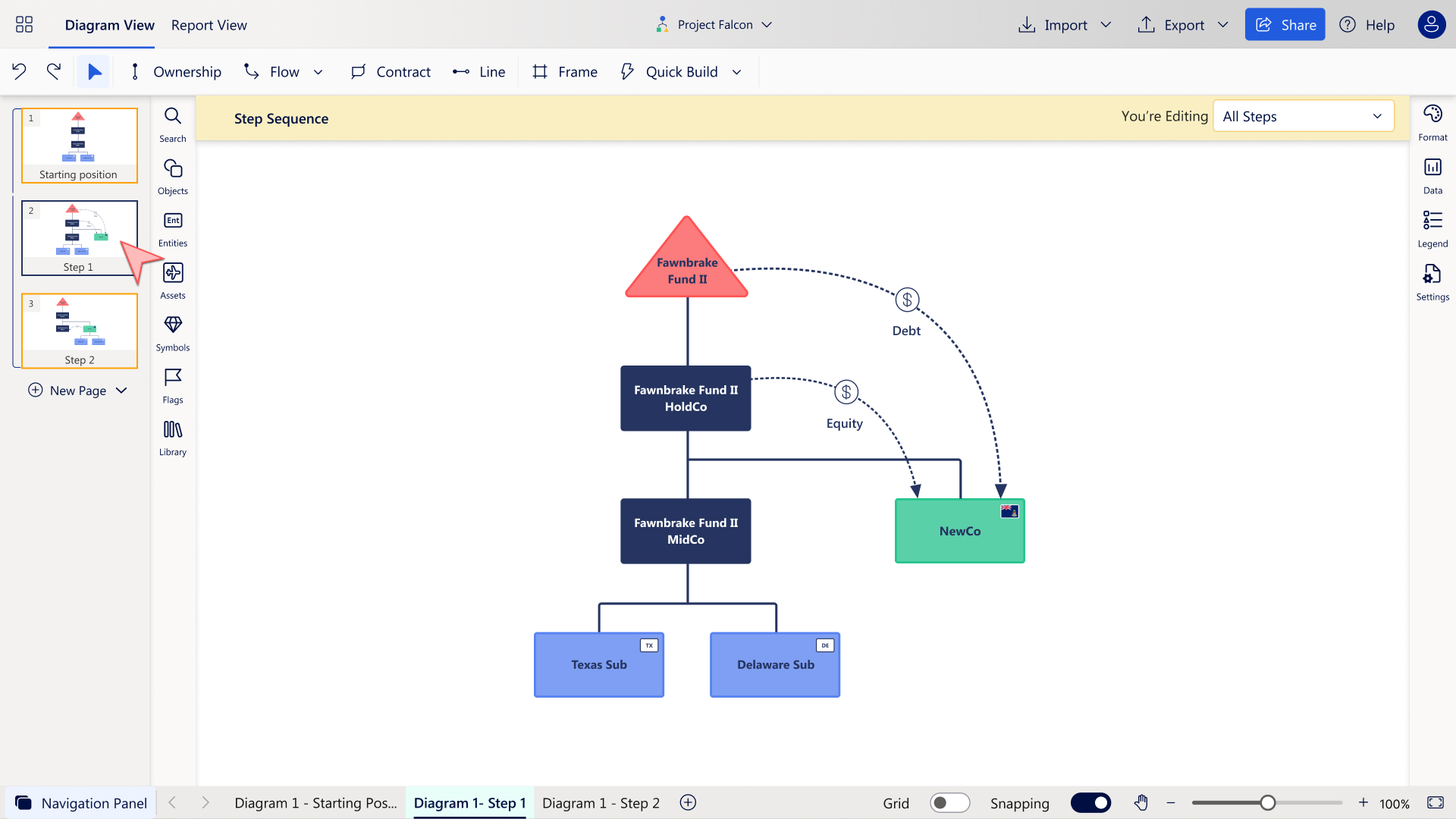1456x819 pixels.
Task: Open the All Steps dropdown
Action: (x=1303, y=116)
